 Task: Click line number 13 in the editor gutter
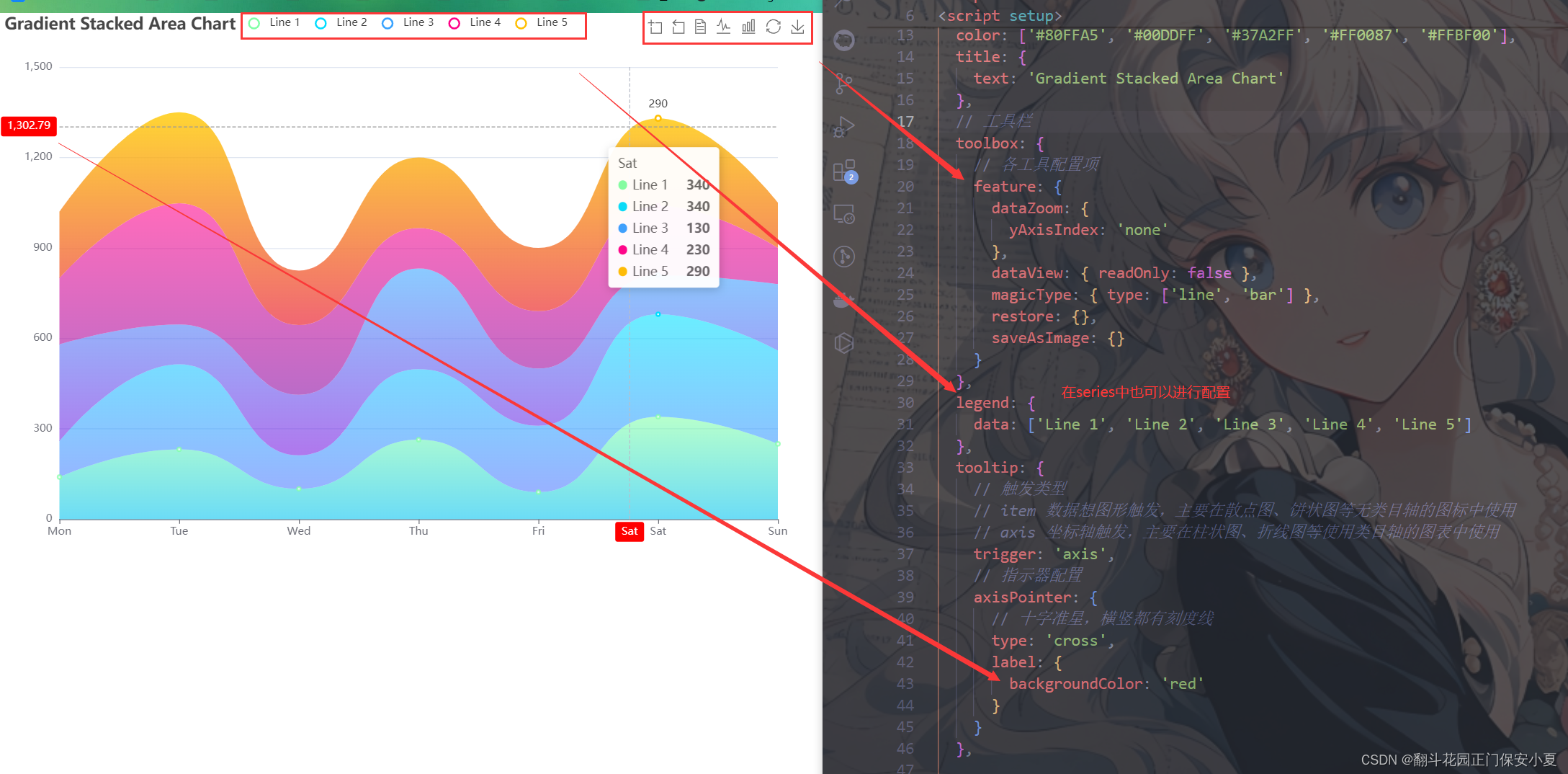coord(905,35)
